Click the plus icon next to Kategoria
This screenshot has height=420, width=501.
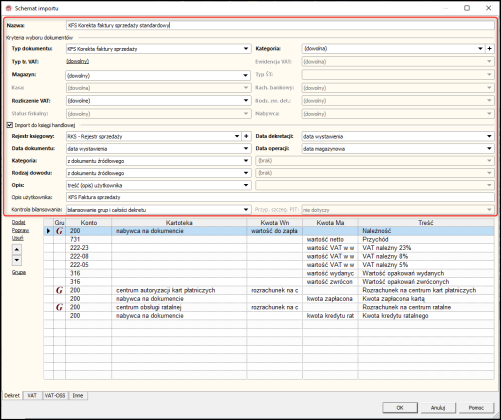click(489, 49)
